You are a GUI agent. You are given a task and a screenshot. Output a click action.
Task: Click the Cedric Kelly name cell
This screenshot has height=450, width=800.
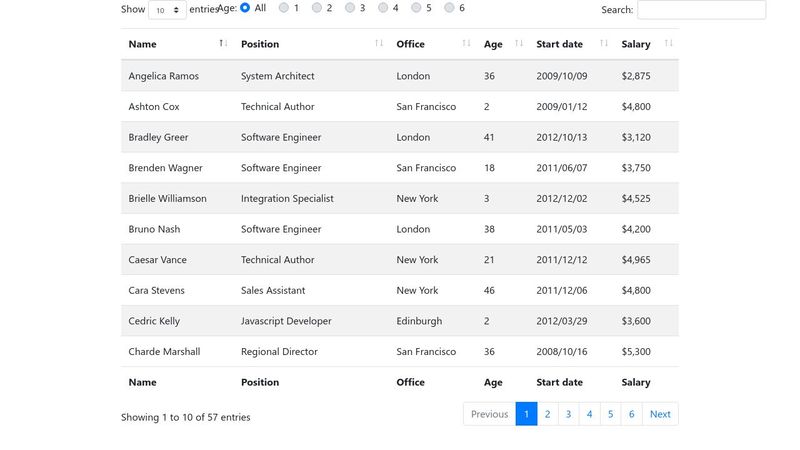click(154, 321)
